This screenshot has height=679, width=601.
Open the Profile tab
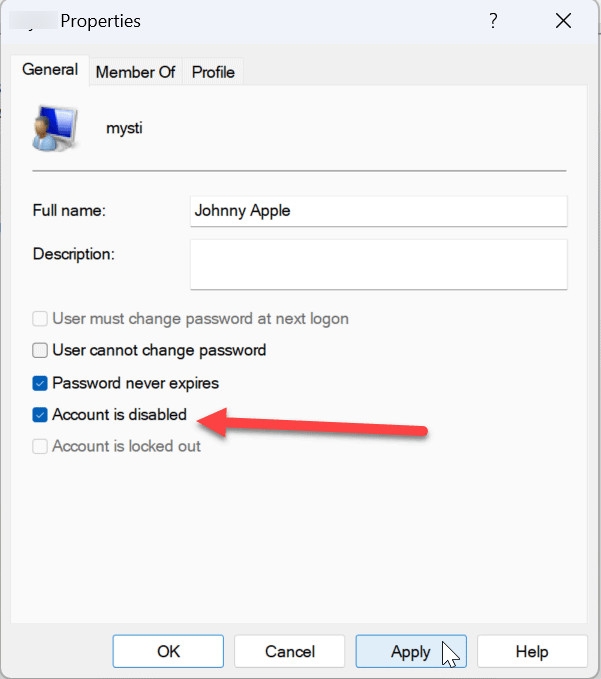pos(213,72)
